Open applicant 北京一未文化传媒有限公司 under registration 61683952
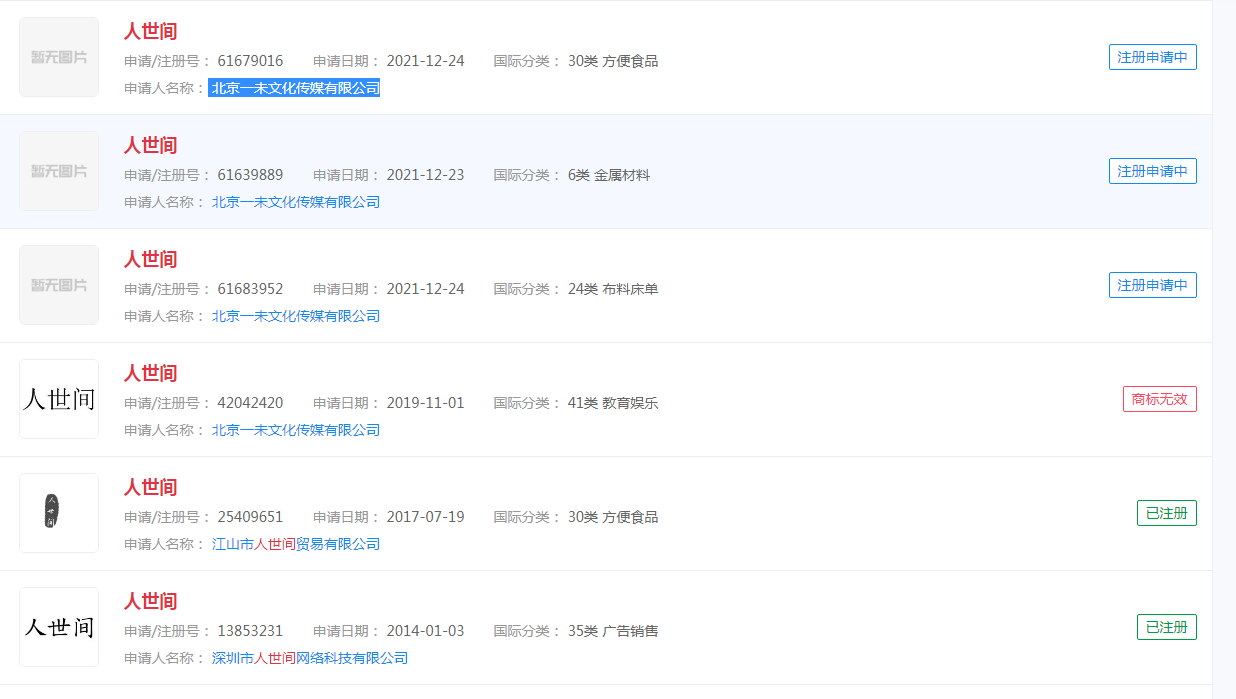The width and height of the screenshot is (1236, 699). pyautogui.click(x=296, y=316)
